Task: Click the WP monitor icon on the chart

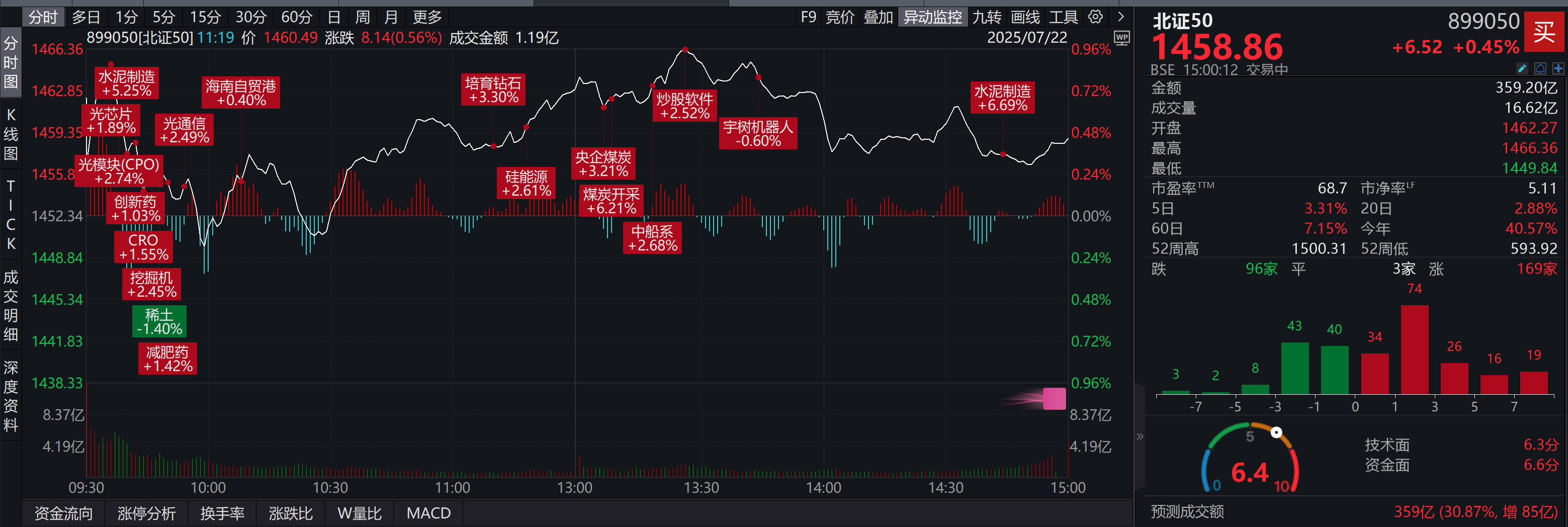Action: click(x=1122, y=38)
